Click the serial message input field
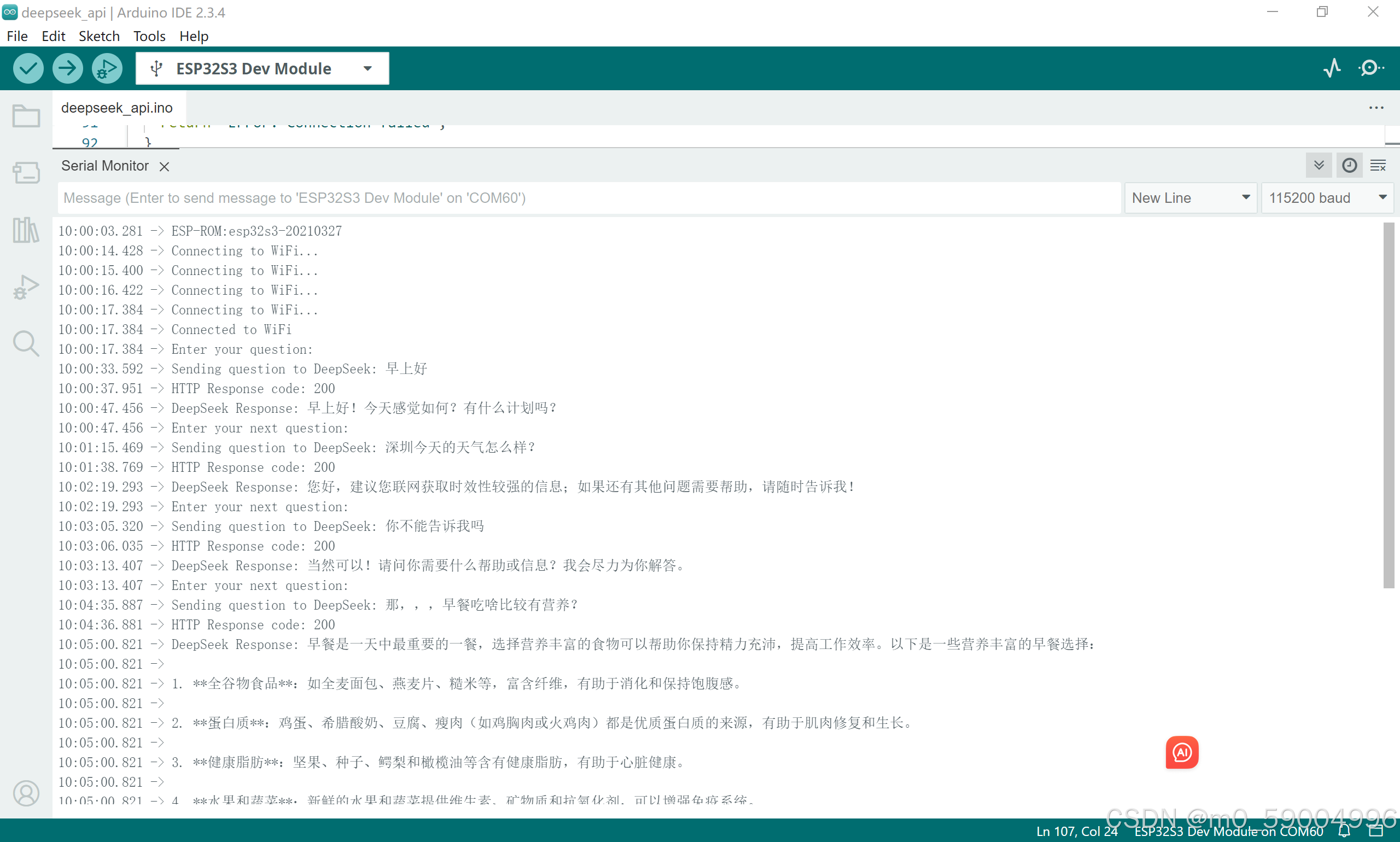Screen dimensions: 1400x842 click(588, 198)
